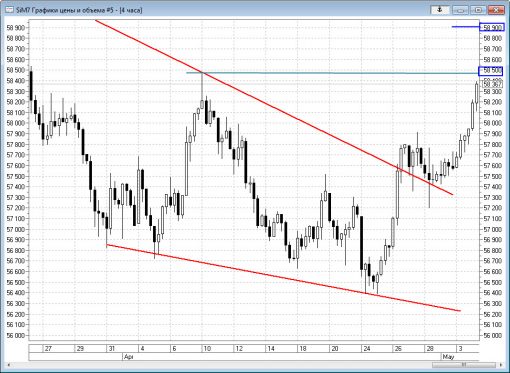Minimize the chart window
The width and height of the screenshot is (510, 373).
pyautogui.click(x=460, y=10)
